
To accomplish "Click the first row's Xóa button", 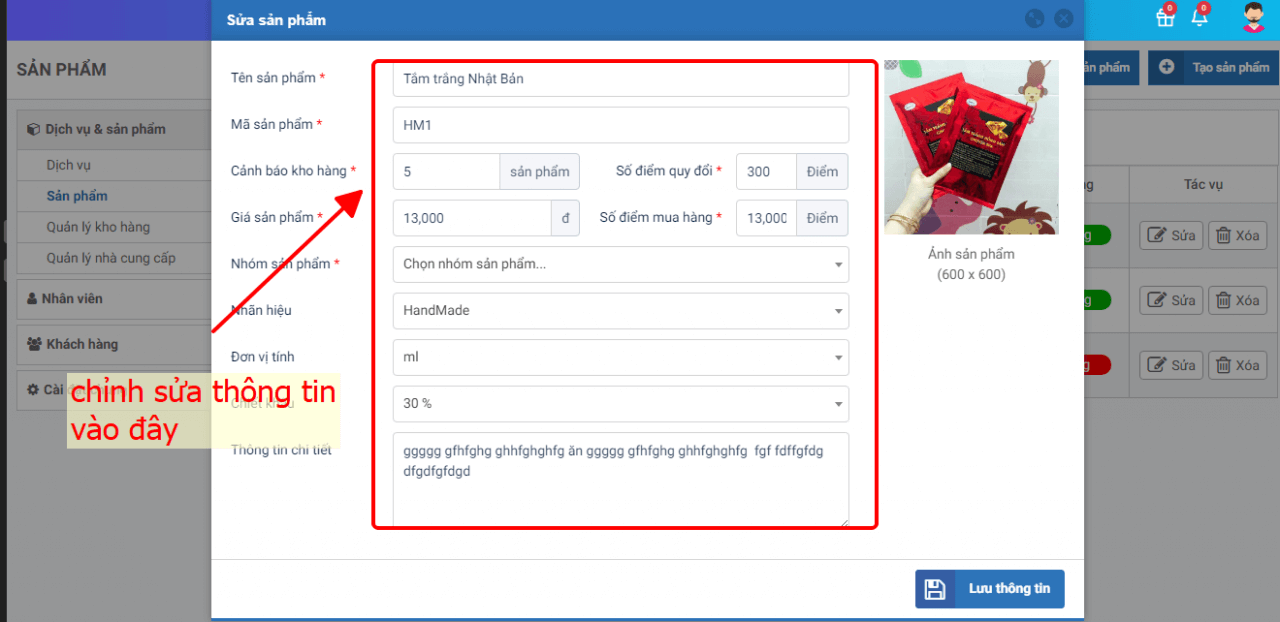I will (x=1237, y=236).
